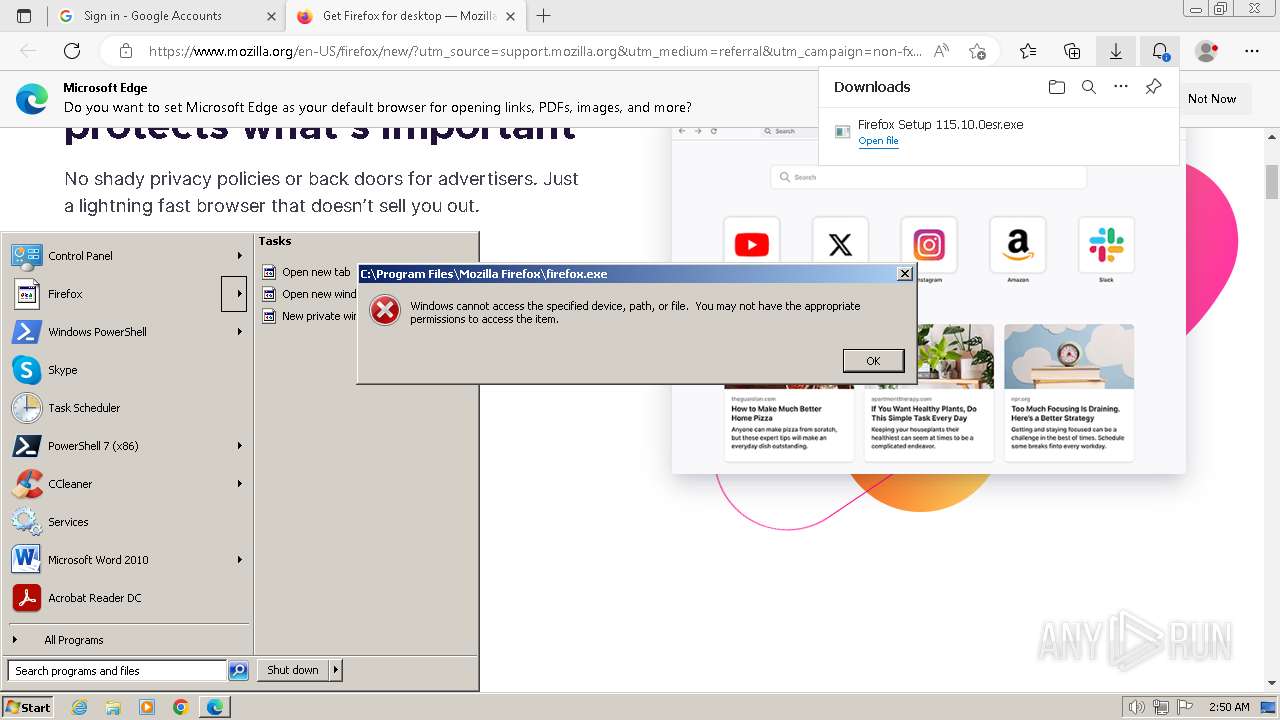Launch Acrobat Reader DC
Viewport: 1280px width, 720px height.
pyautogui.click(x=127, y=598)
